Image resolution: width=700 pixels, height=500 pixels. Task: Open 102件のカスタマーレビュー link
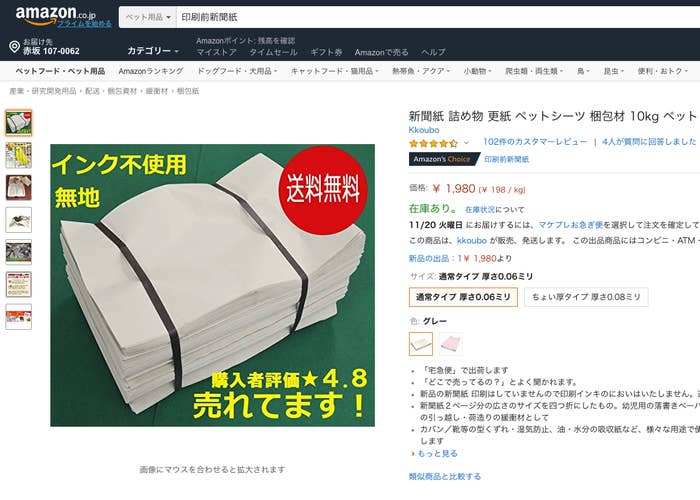[x=535, y=142]
